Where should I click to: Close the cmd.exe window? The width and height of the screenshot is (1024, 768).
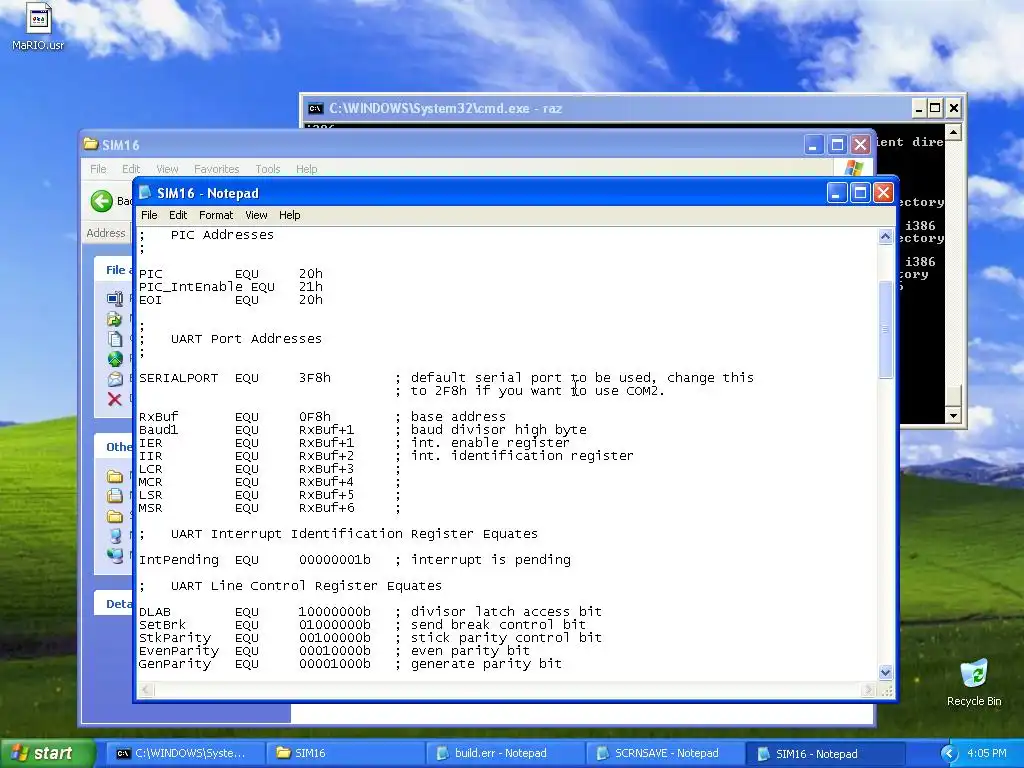(953, 108)
